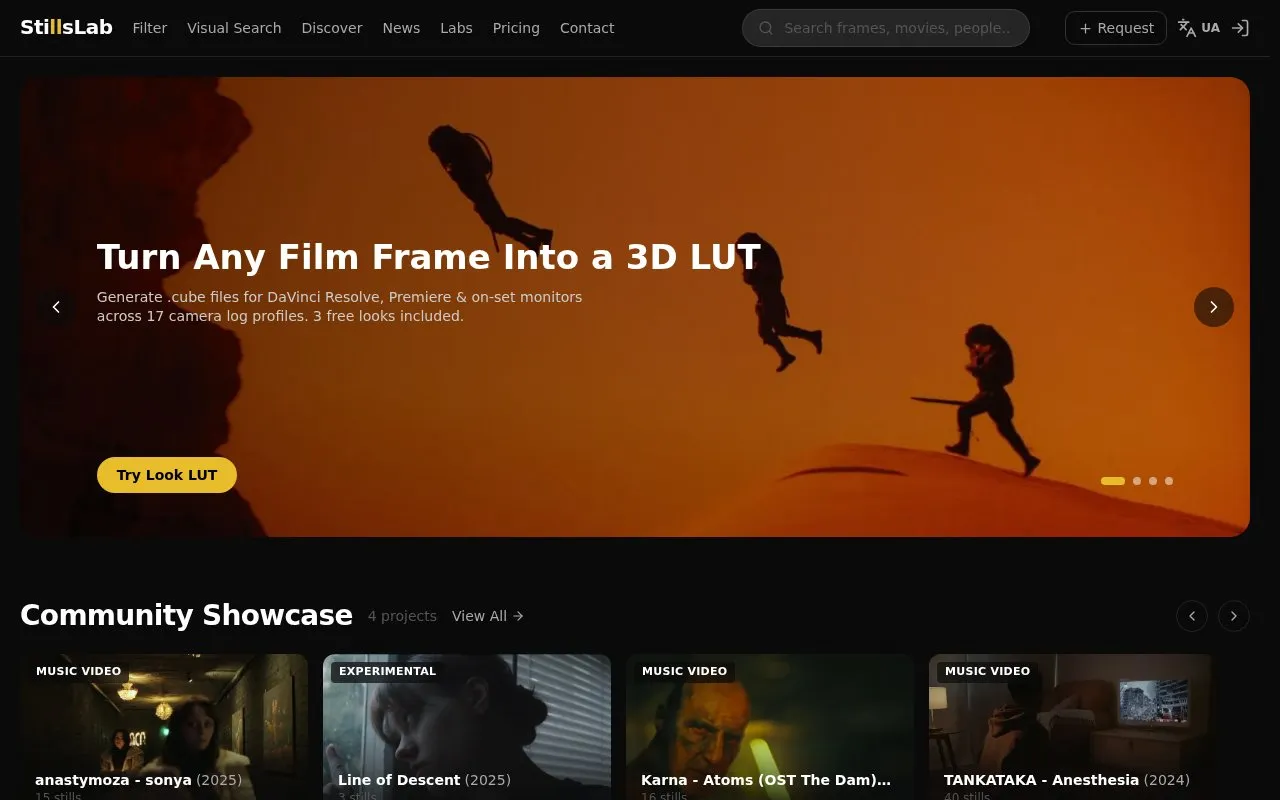The height and width of the screenshot is (800, 1280).
Task: Advance to next hero banner slide
Action: (1214, 307)
